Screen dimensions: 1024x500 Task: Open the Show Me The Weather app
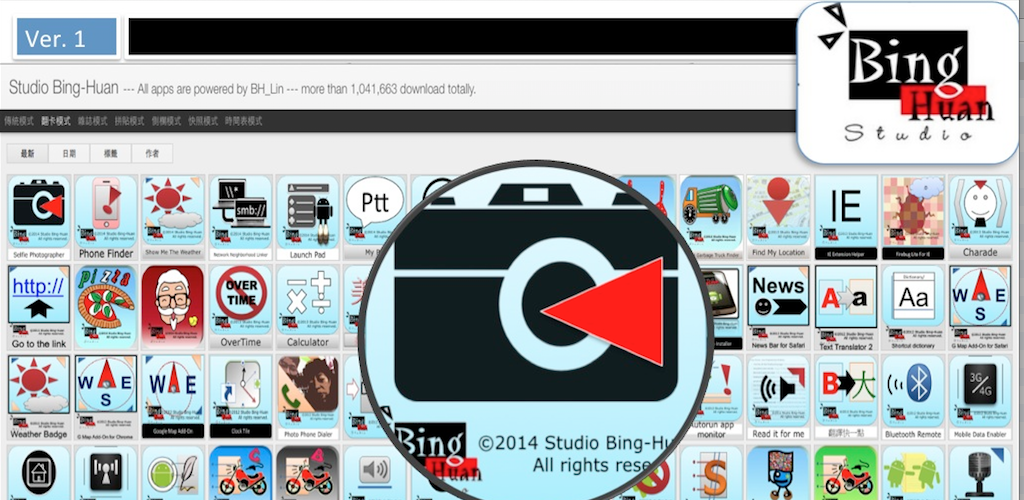[x=174, y=217]
